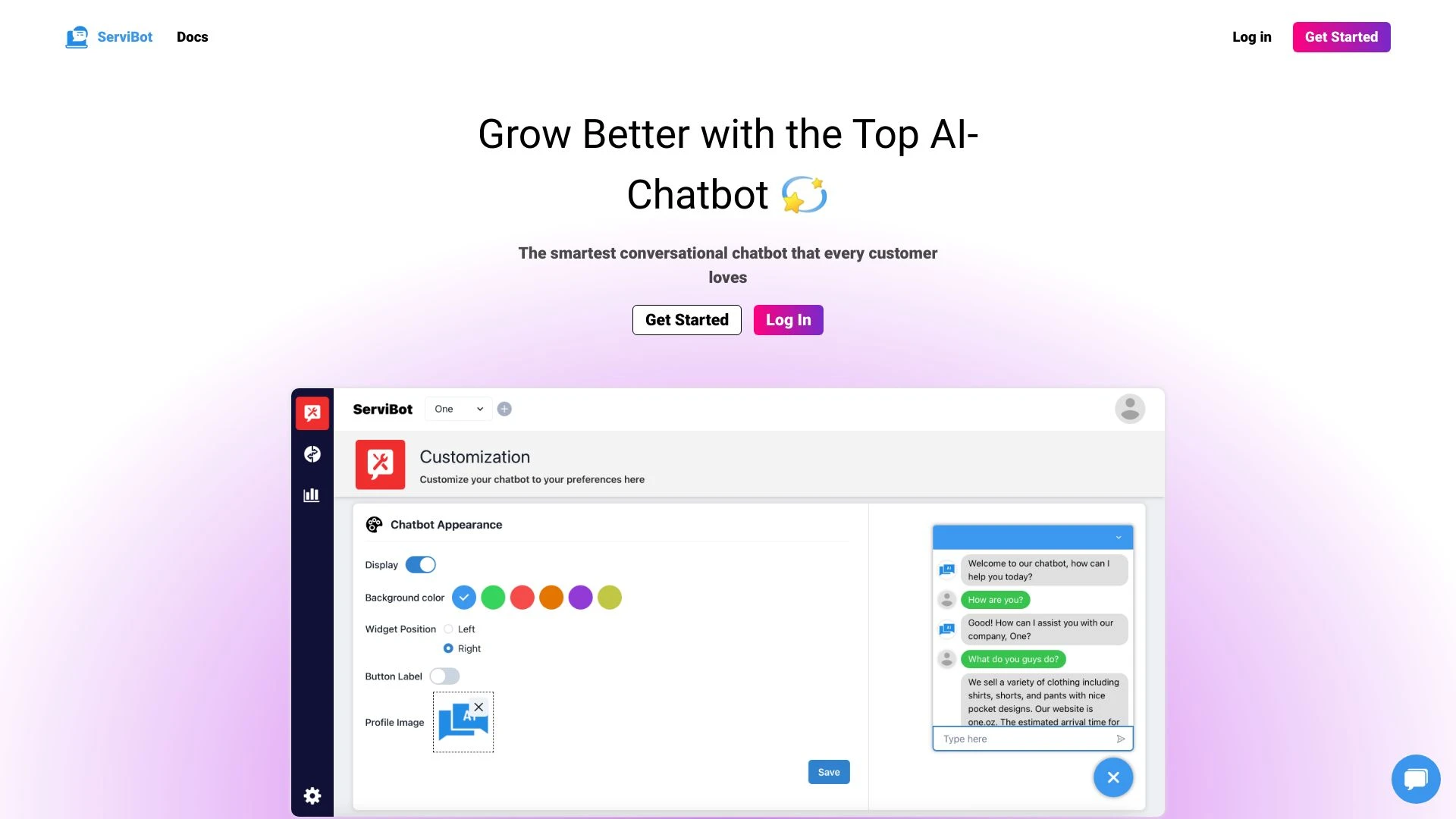Click the user profile avatar icon top-right
This screenshot has height=819, width=1456.
click(1130, 408)
